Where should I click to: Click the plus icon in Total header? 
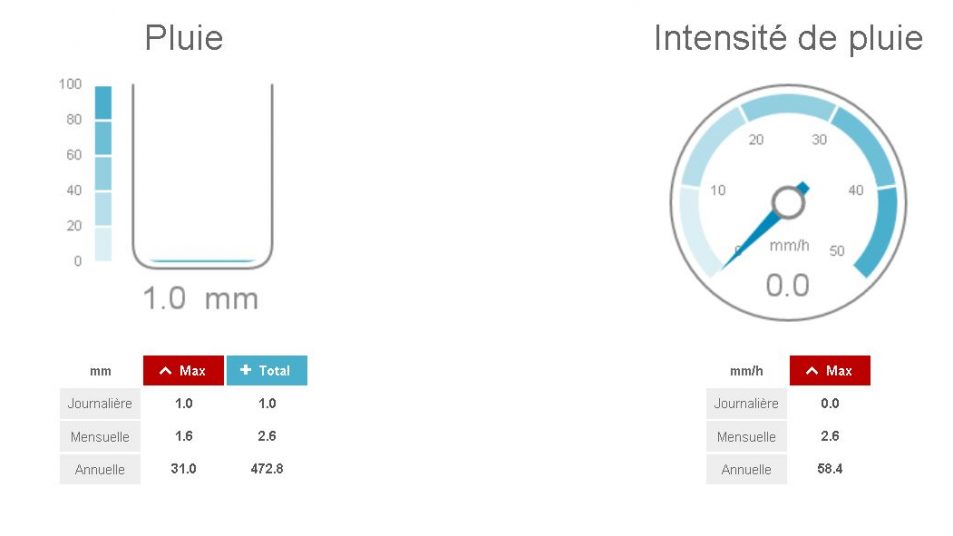click(246, 370)
